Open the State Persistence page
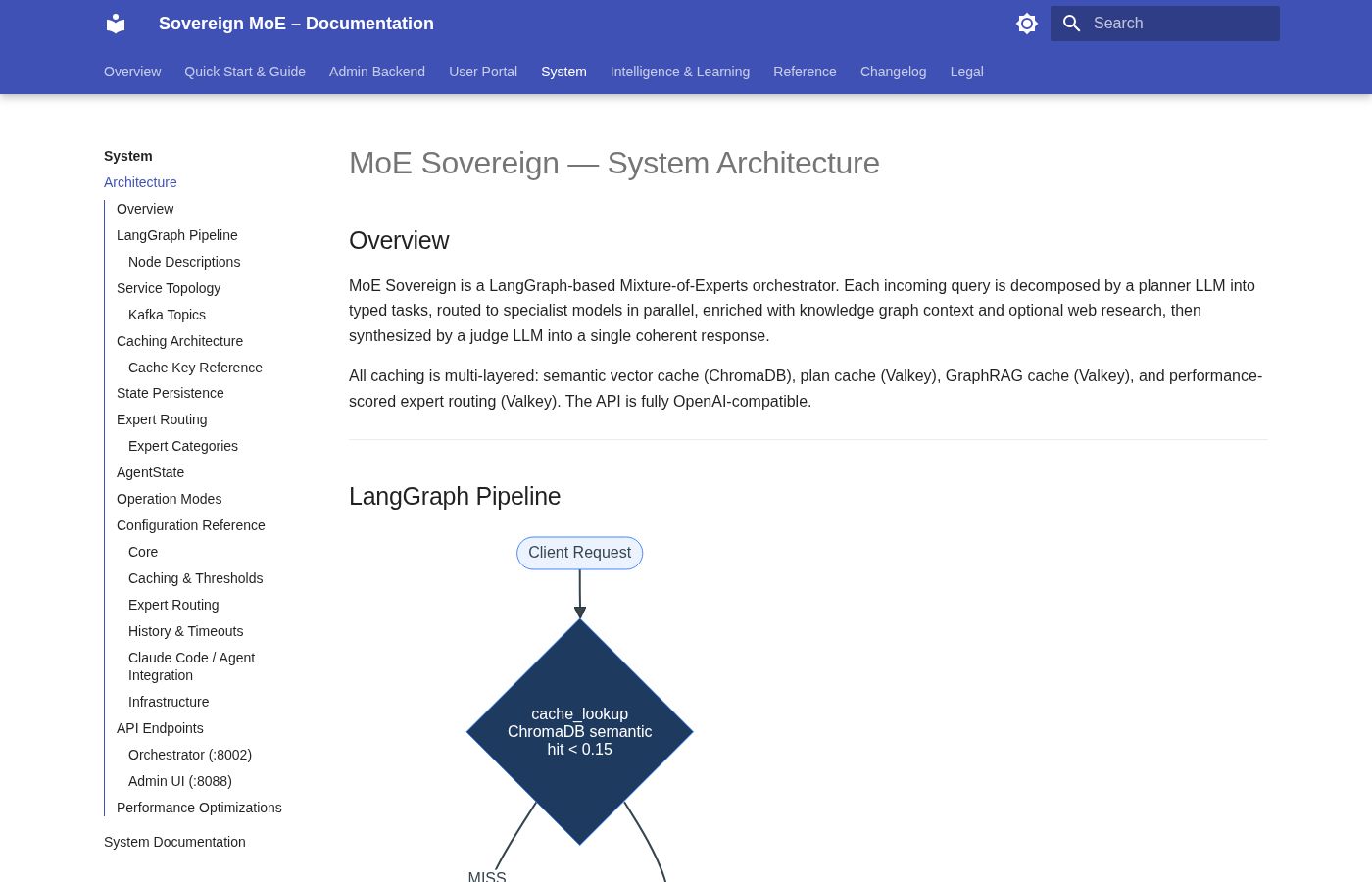The width and height of the screenshot is (1372, 882). (171, 393)
